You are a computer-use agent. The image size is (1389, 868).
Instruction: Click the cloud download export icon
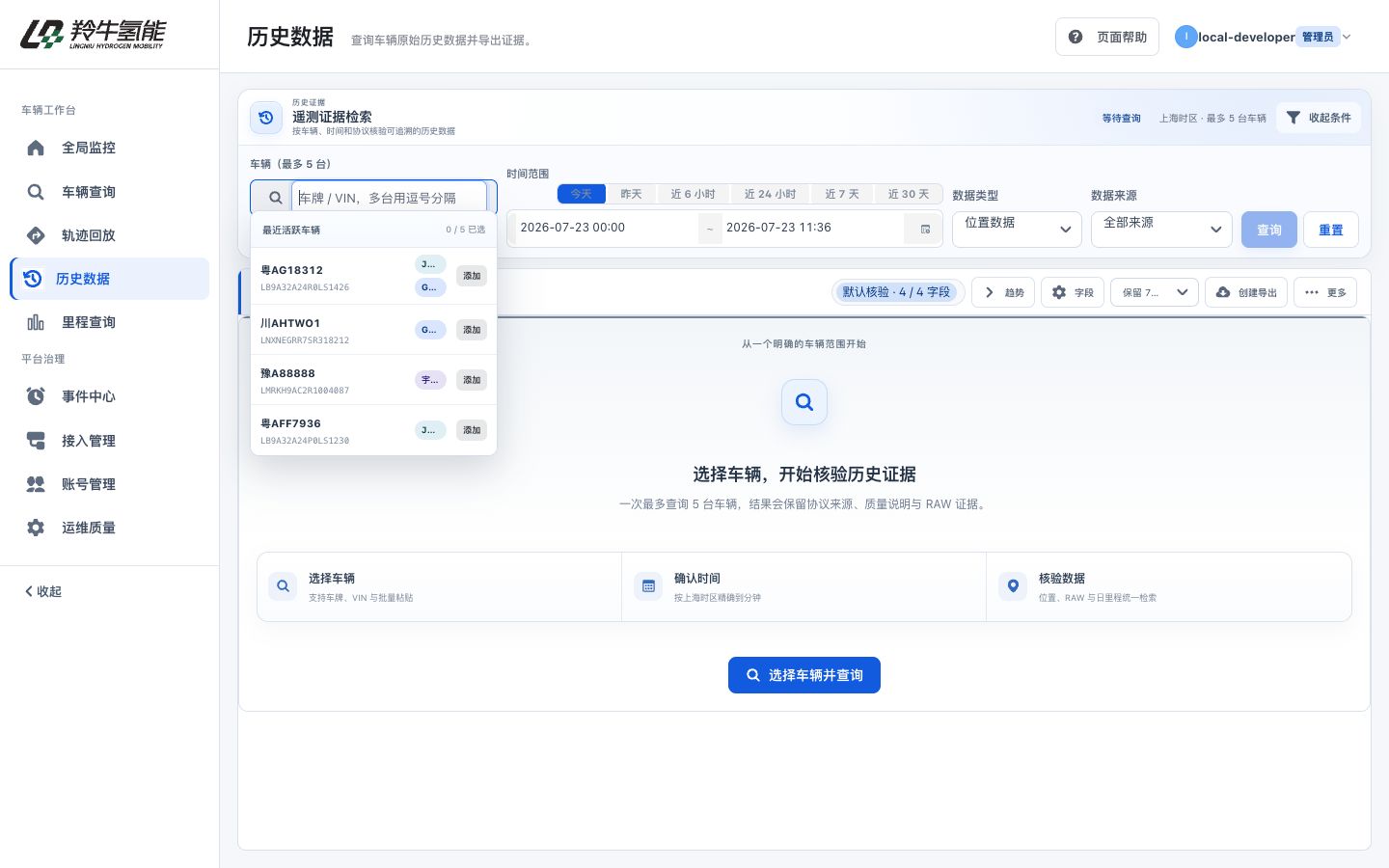click(1223, 292)
